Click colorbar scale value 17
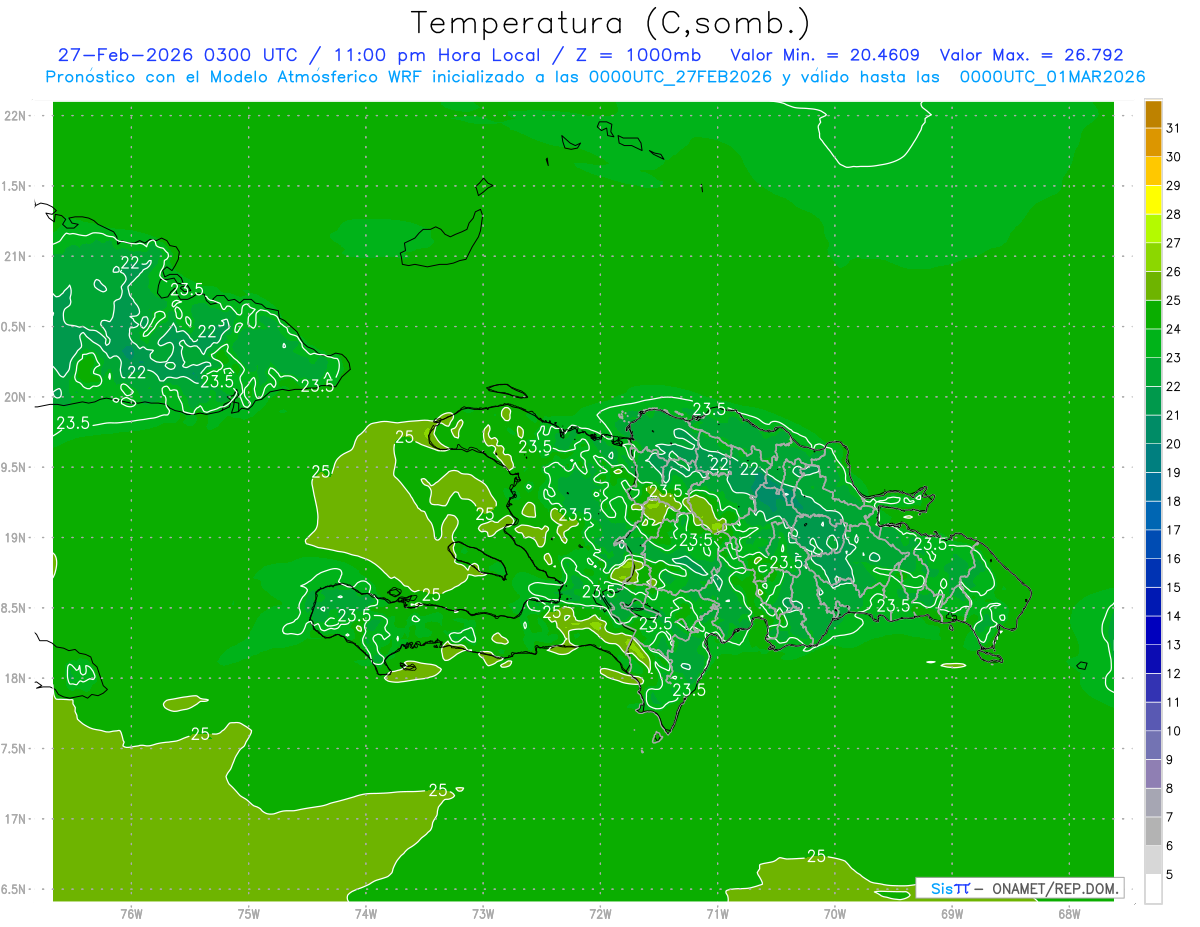The image size is (1200, 927). click(x=1174, y=530)
